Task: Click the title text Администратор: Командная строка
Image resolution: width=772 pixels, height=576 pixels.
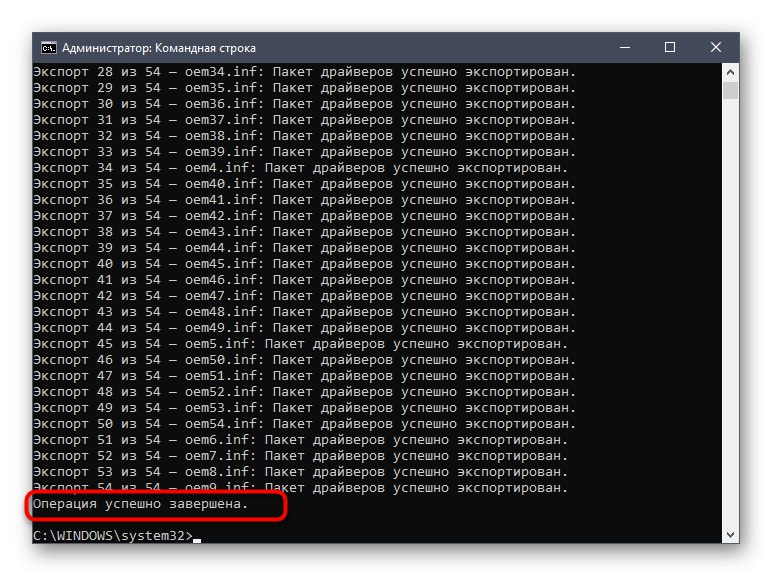Action: [159, 48]
